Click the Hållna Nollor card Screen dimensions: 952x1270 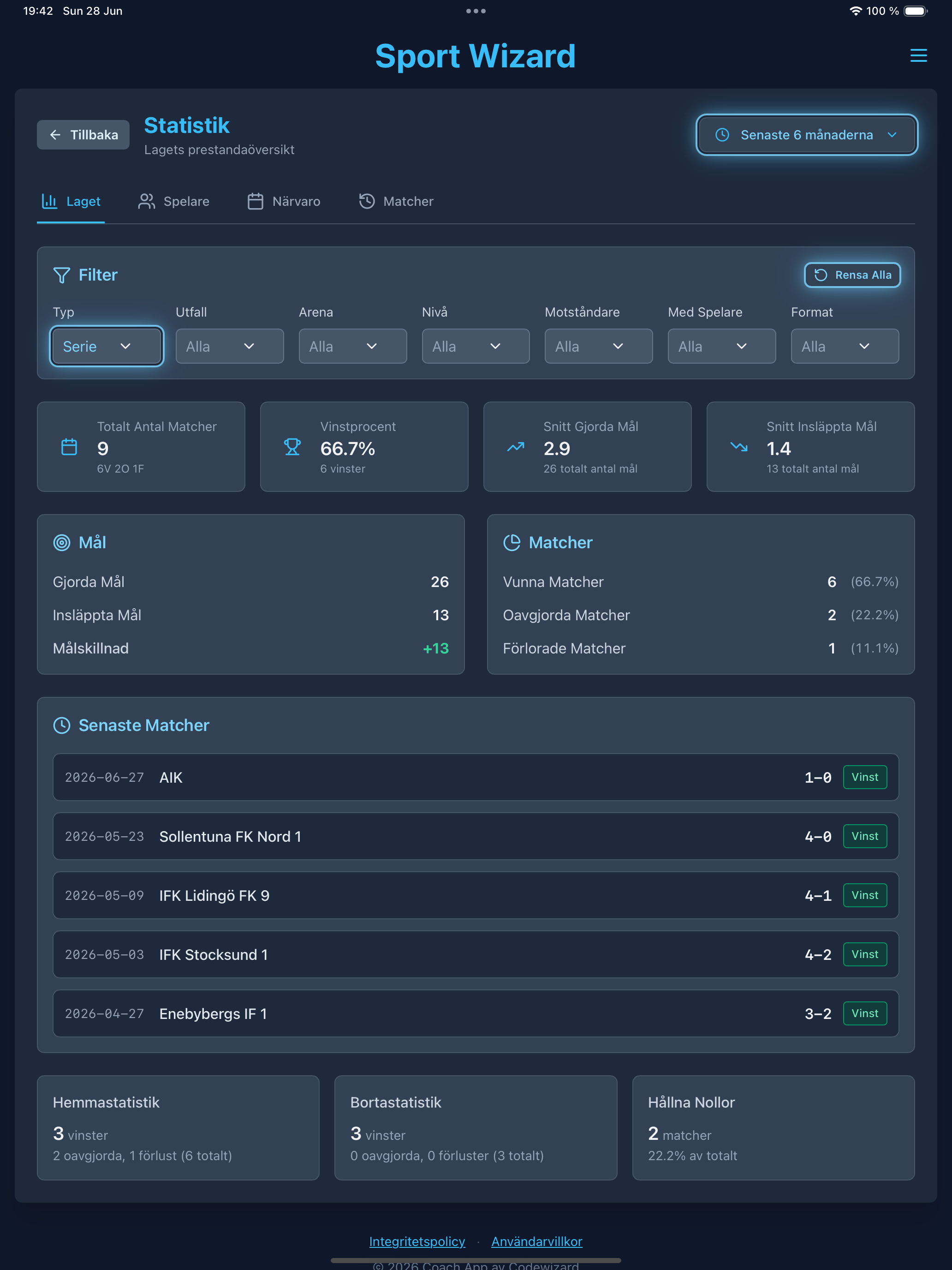(x=773, y=1127)
